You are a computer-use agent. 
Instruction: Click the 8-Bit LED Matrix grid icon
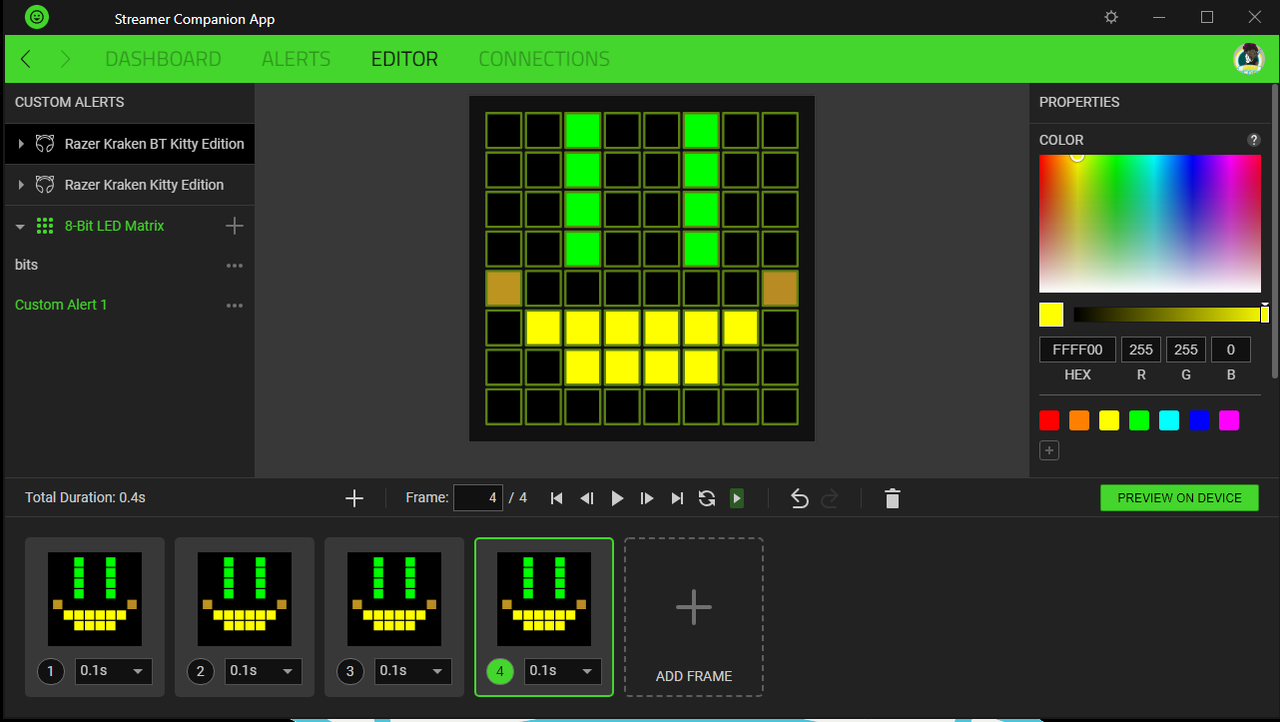click(45, 226)
